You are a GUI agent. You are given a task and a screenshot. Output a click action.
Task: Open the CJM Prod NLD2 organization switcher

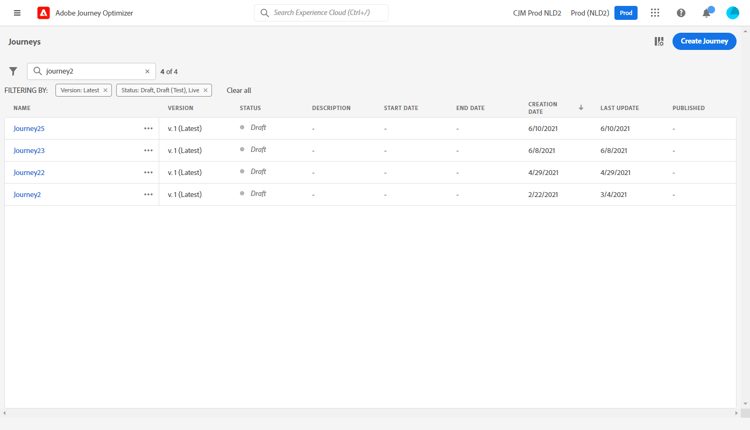pos(537,13)
